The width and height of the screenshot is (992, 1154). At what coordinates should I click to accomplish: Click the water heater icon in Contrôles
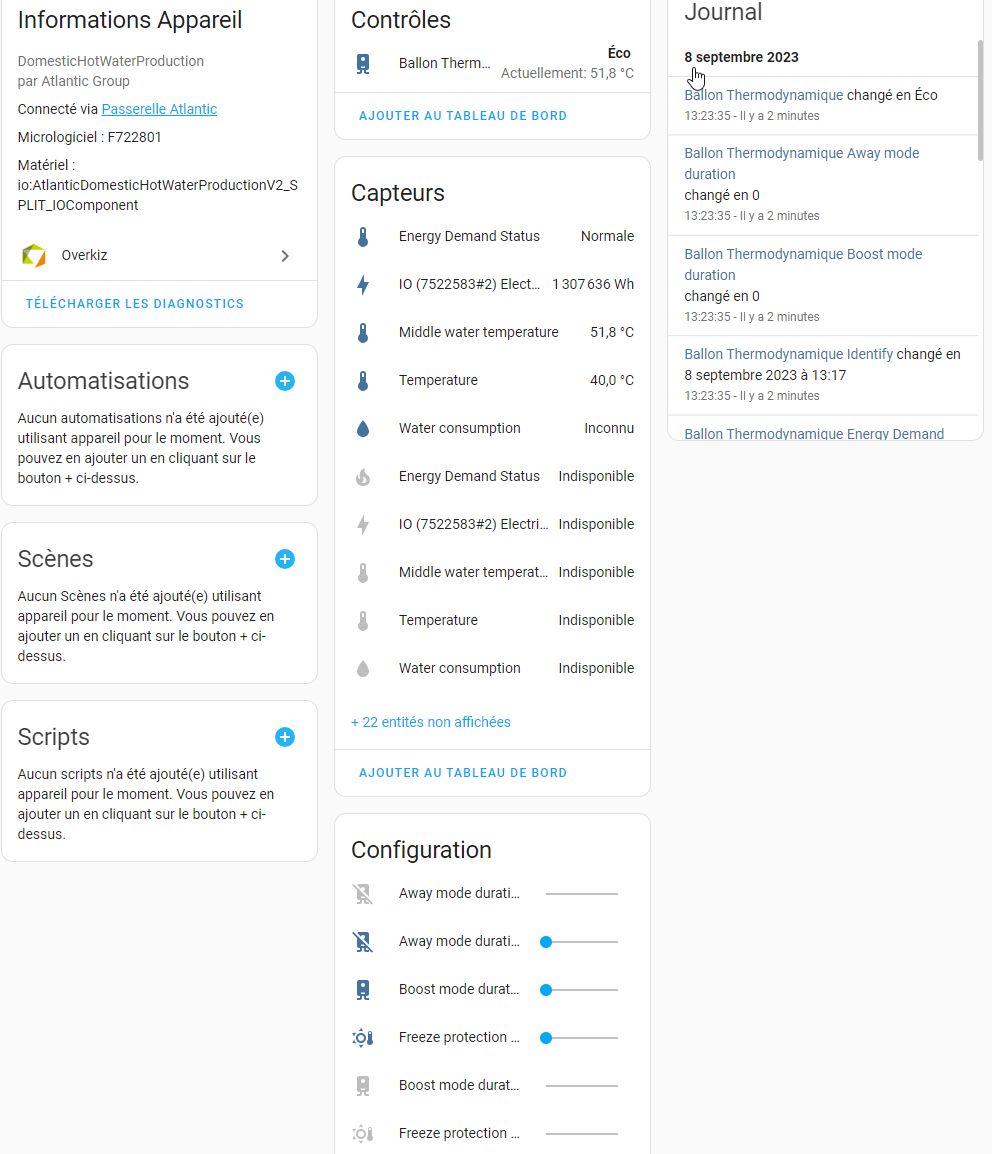(x=363, y=64)
